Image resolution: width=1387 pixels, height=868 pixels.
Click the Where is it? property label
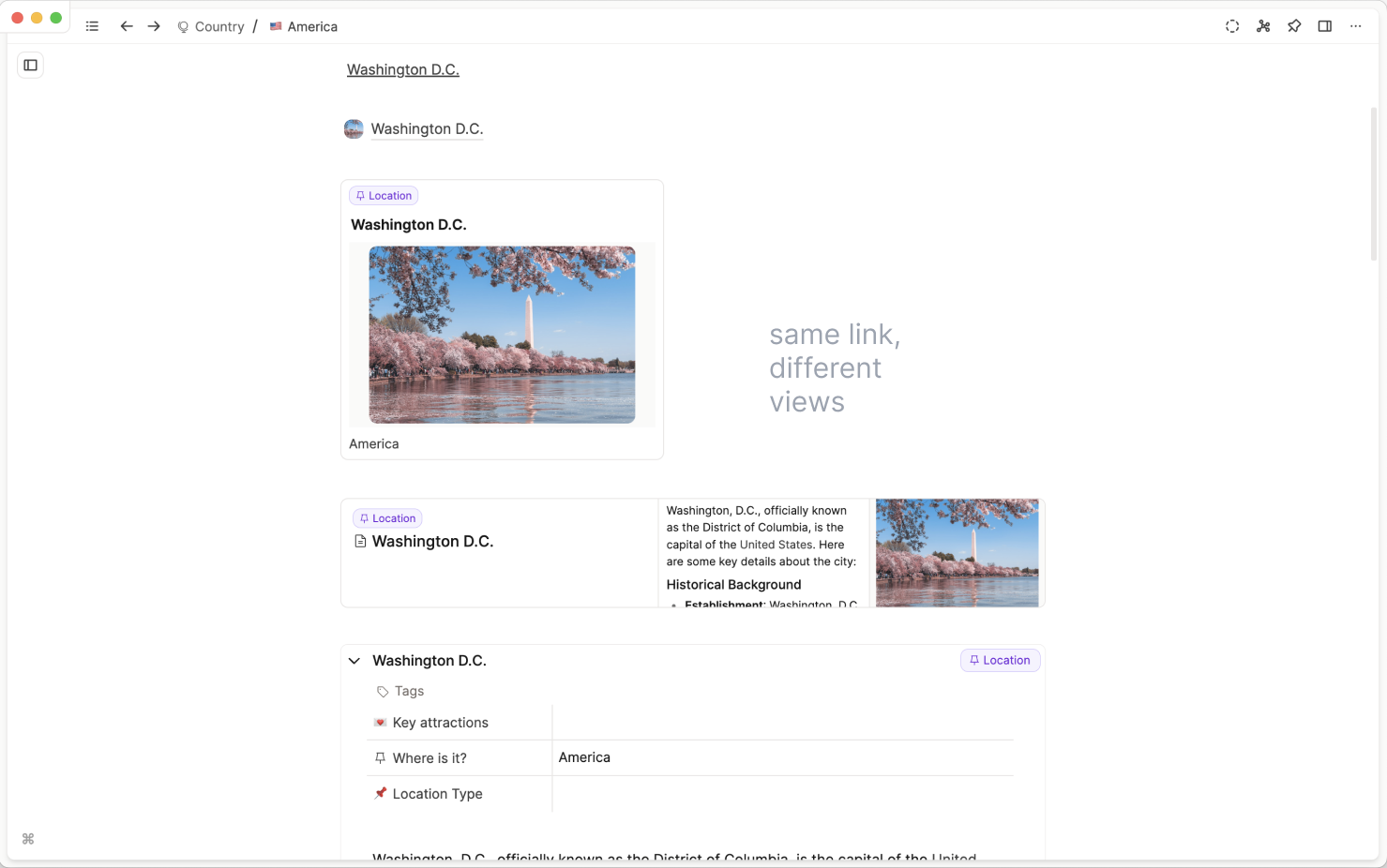(430, 758)
